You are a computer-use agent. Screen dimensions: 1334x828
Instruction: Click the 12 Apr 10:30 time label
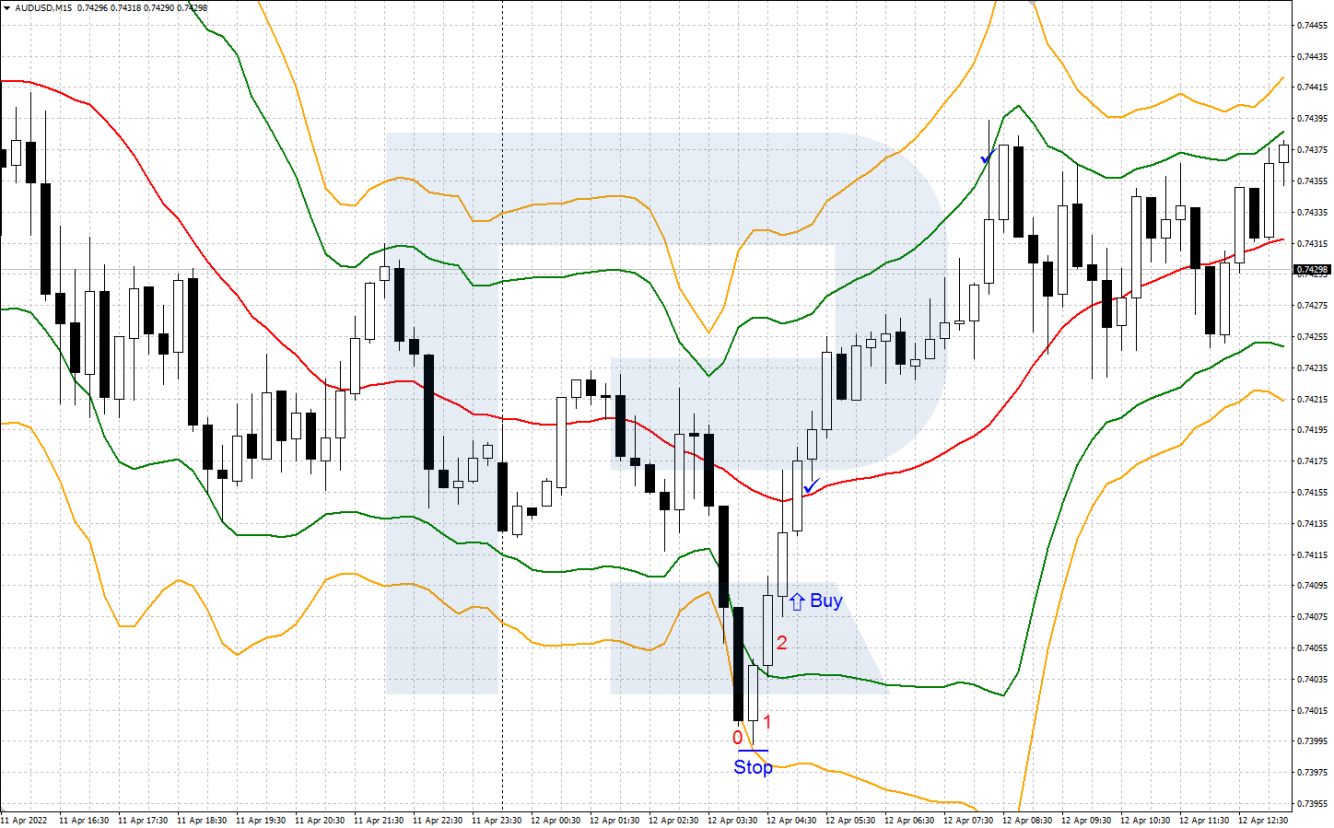click(x=1143, y=819)
